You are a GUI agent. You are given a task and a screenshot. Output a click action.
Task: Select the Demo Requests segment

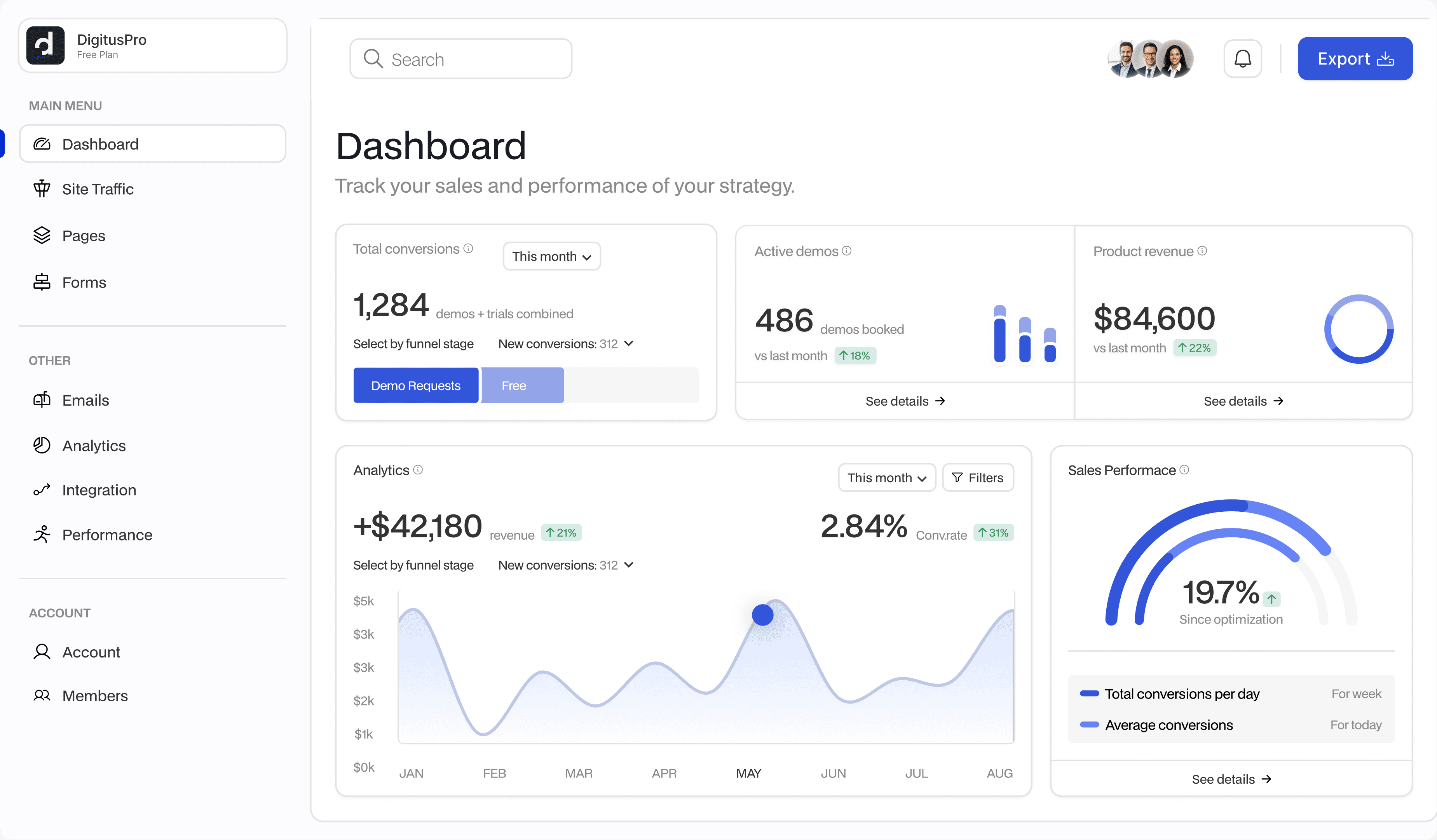click(x=416, y=385)
